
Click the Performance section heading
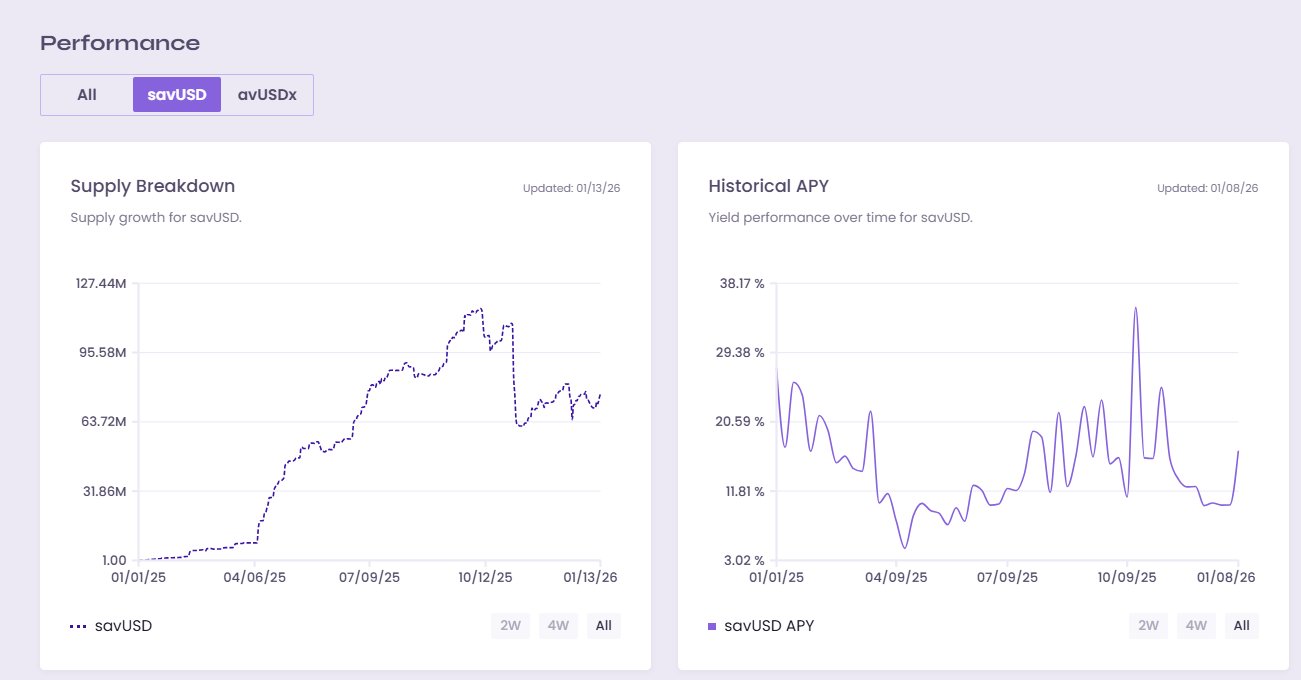click(x=120, y=43)
